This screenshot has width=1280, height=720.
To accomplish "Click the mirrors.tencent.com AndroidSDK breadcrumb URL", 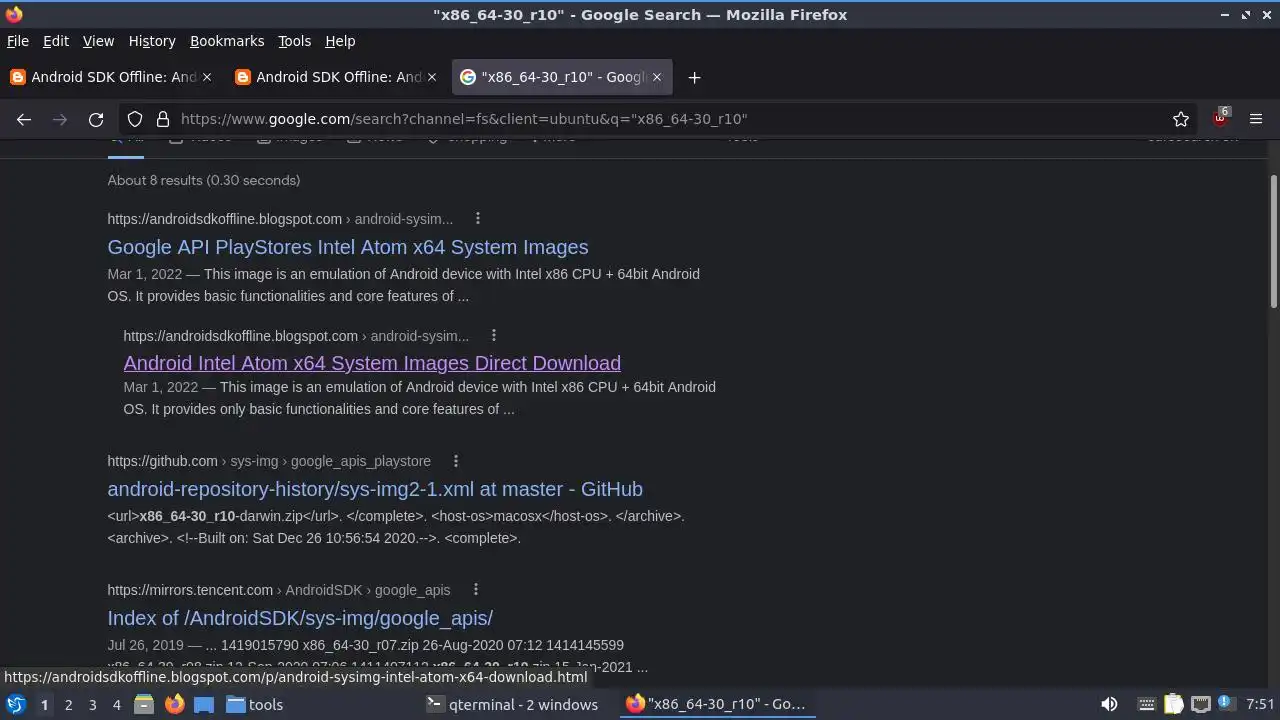I will [x=279, y=590].
